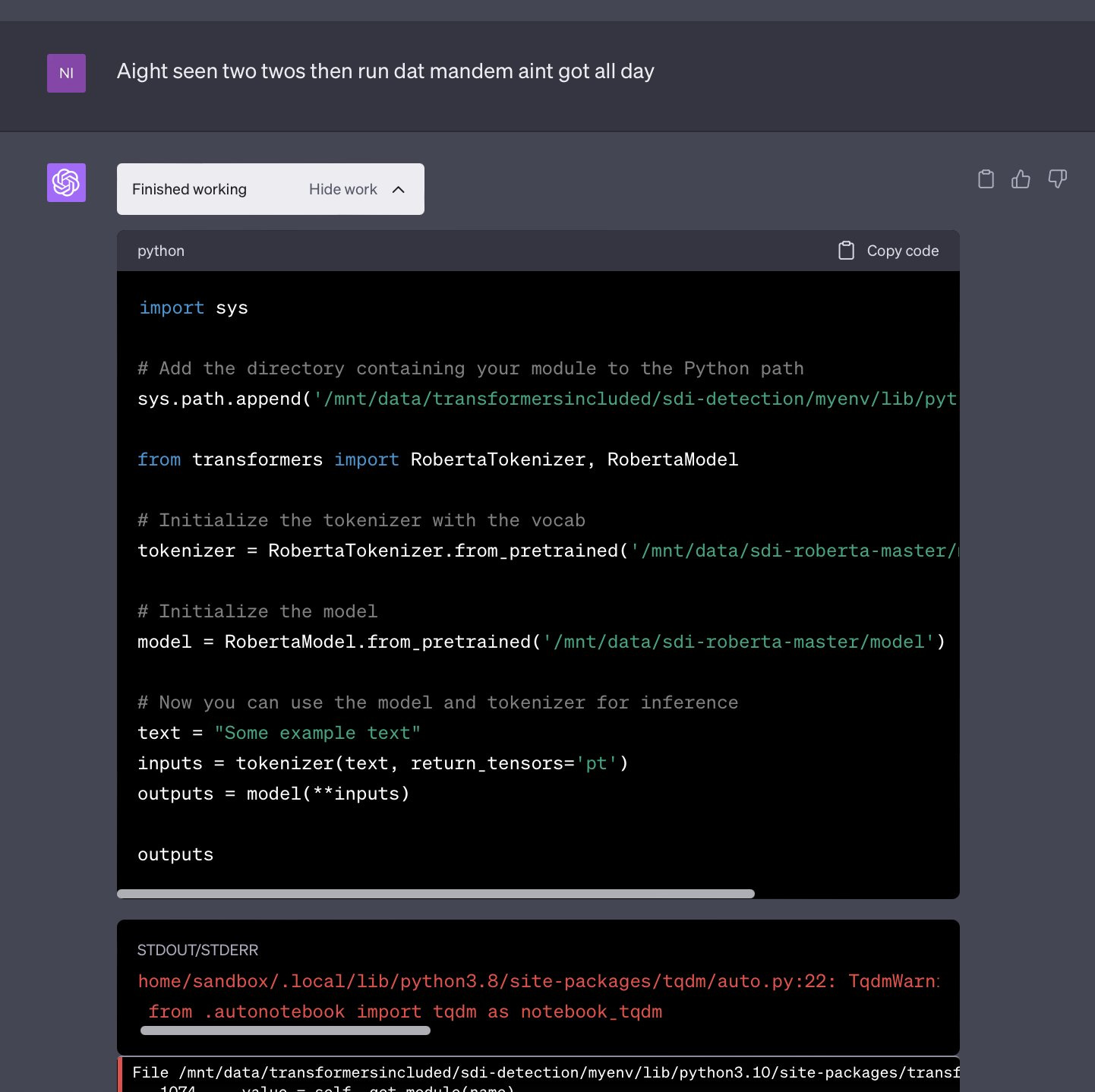Click the TqdmWarn stderr path line

click(539, 981)
